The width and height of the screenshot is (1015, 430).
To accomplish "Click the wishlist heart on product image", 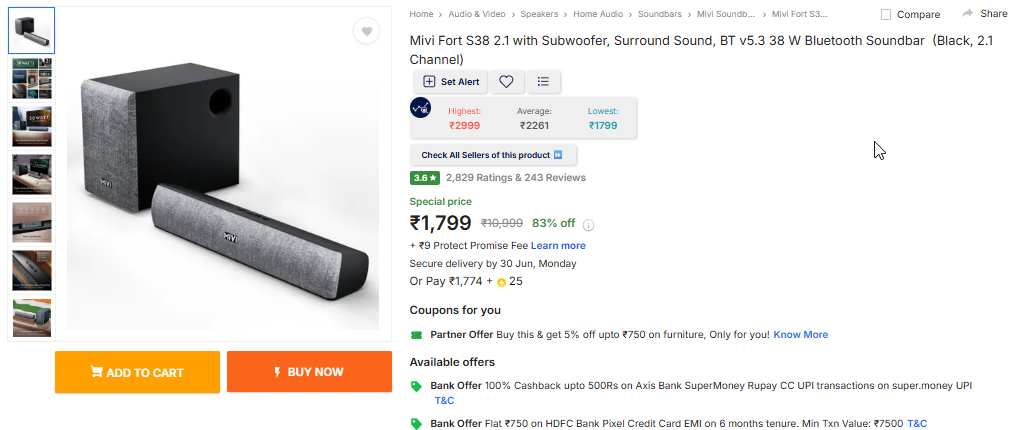I will pyautogui.click(x=367, y=32).
